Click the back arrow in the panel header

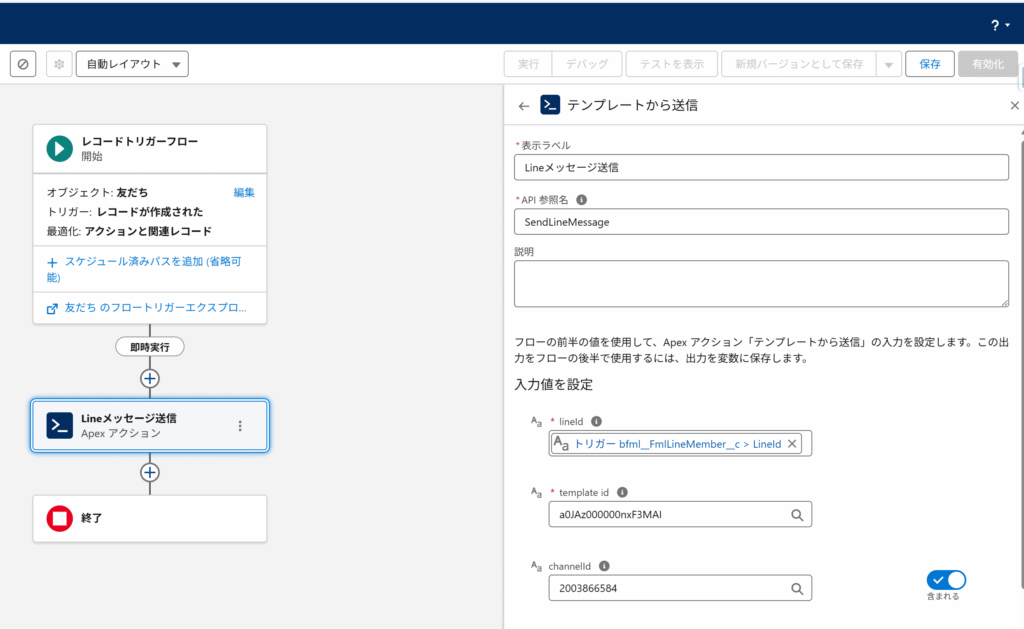(523, 105)
